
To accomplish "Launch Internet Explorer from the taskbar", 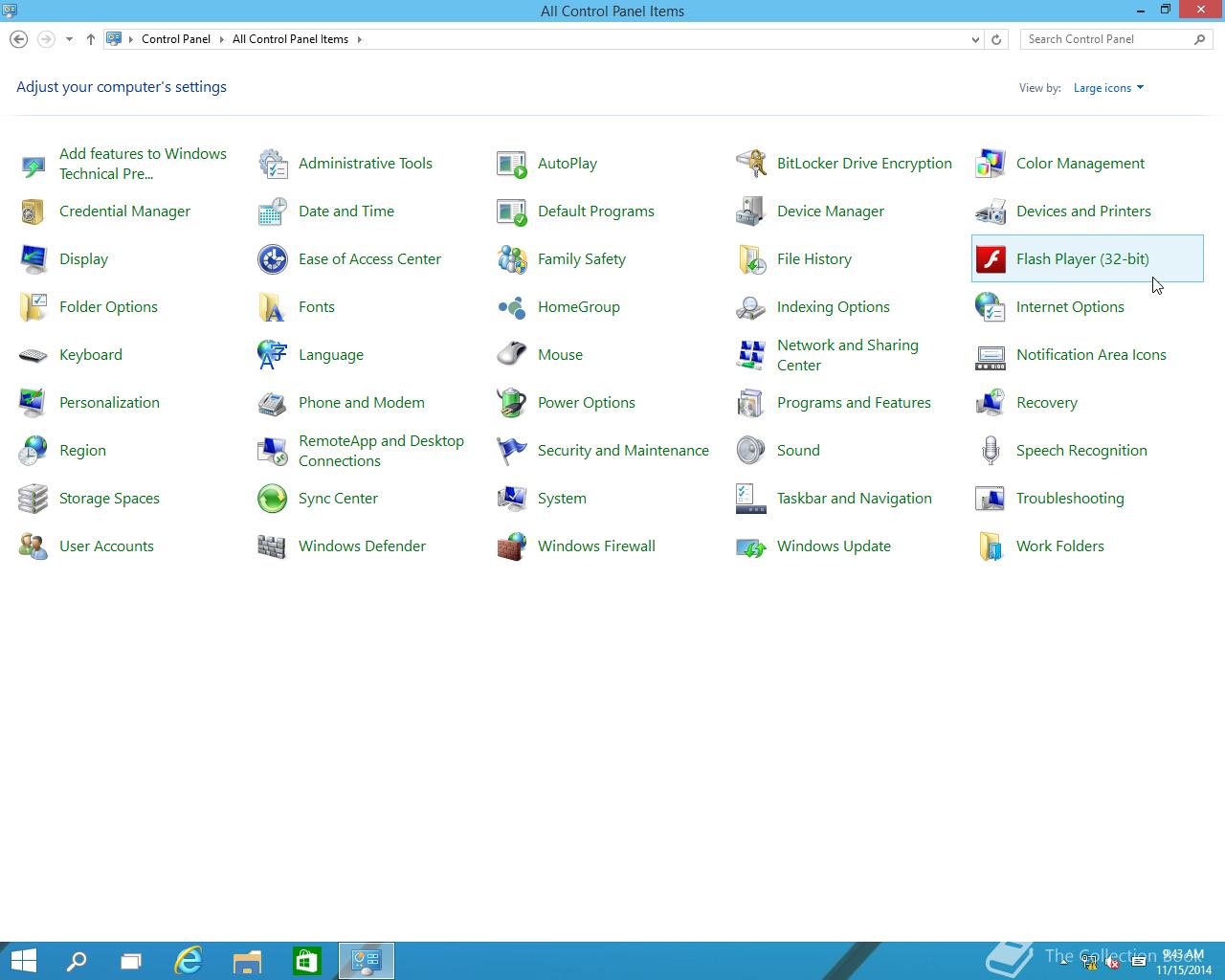I will pos(189,960).
